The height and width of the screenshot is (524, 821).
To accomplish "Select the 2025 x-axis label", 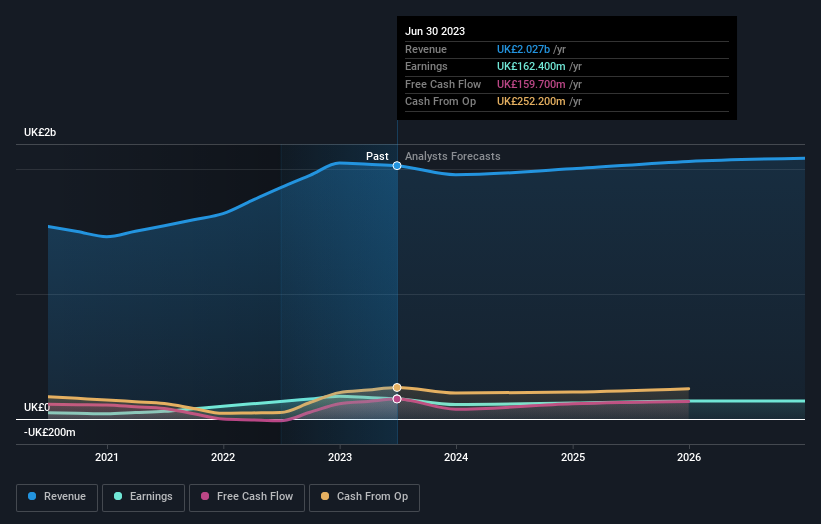I will coord(573,457).
